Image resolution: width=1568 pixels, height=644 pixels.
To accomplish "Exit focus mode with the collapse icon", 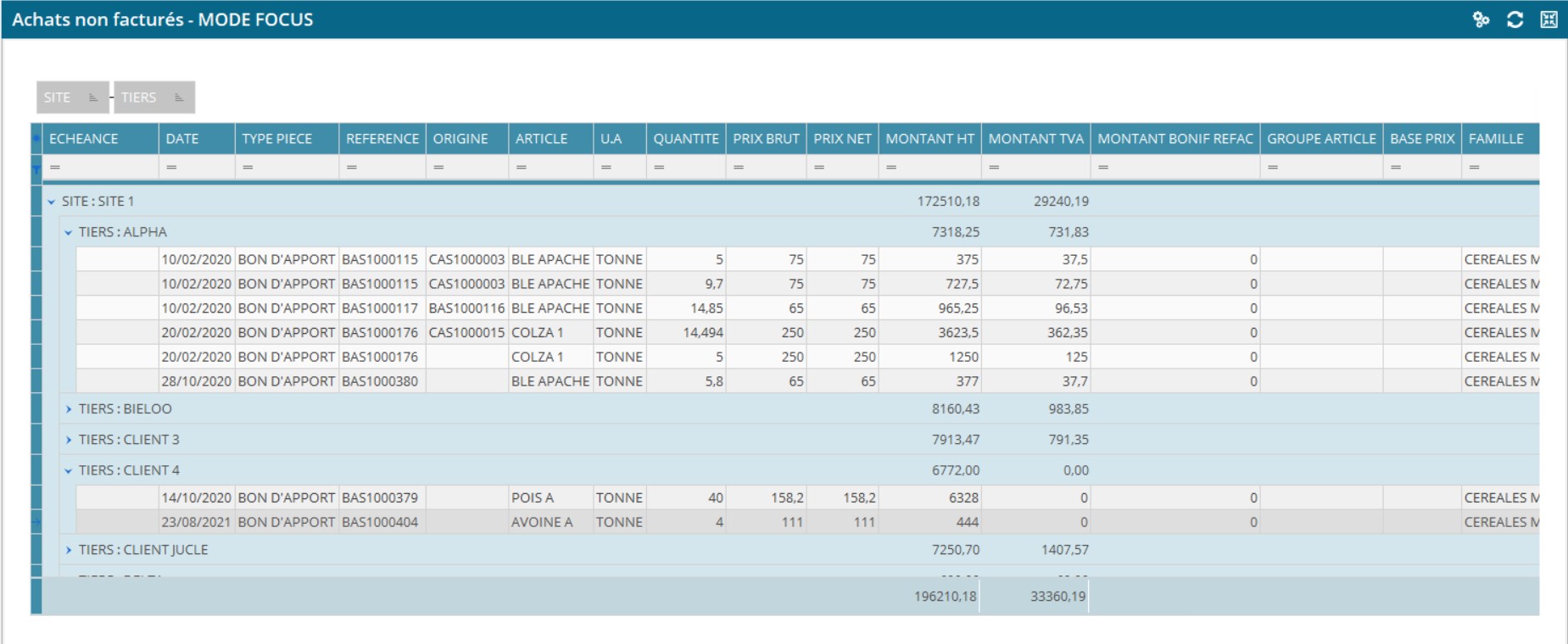I will (1548, 19).
